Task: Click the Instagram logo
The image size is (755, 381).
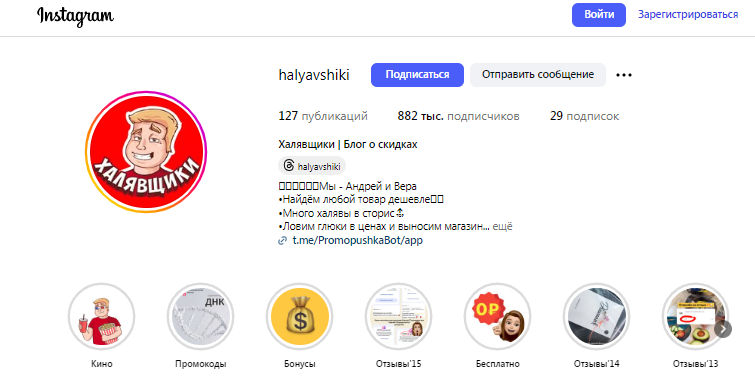Action: click(76, 16)
